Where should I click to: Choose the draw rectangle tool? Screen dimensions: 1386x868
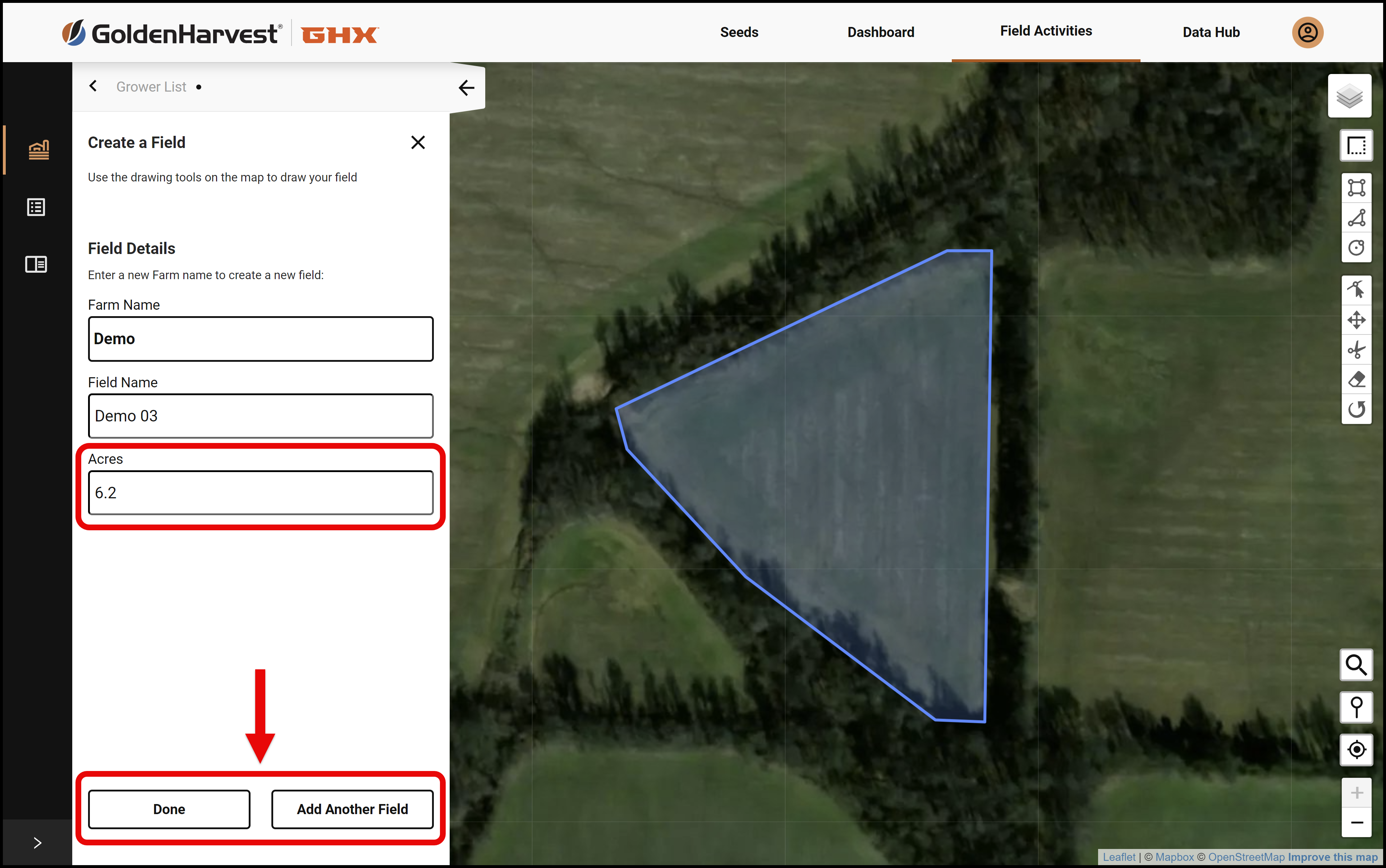pos(1356,188)
